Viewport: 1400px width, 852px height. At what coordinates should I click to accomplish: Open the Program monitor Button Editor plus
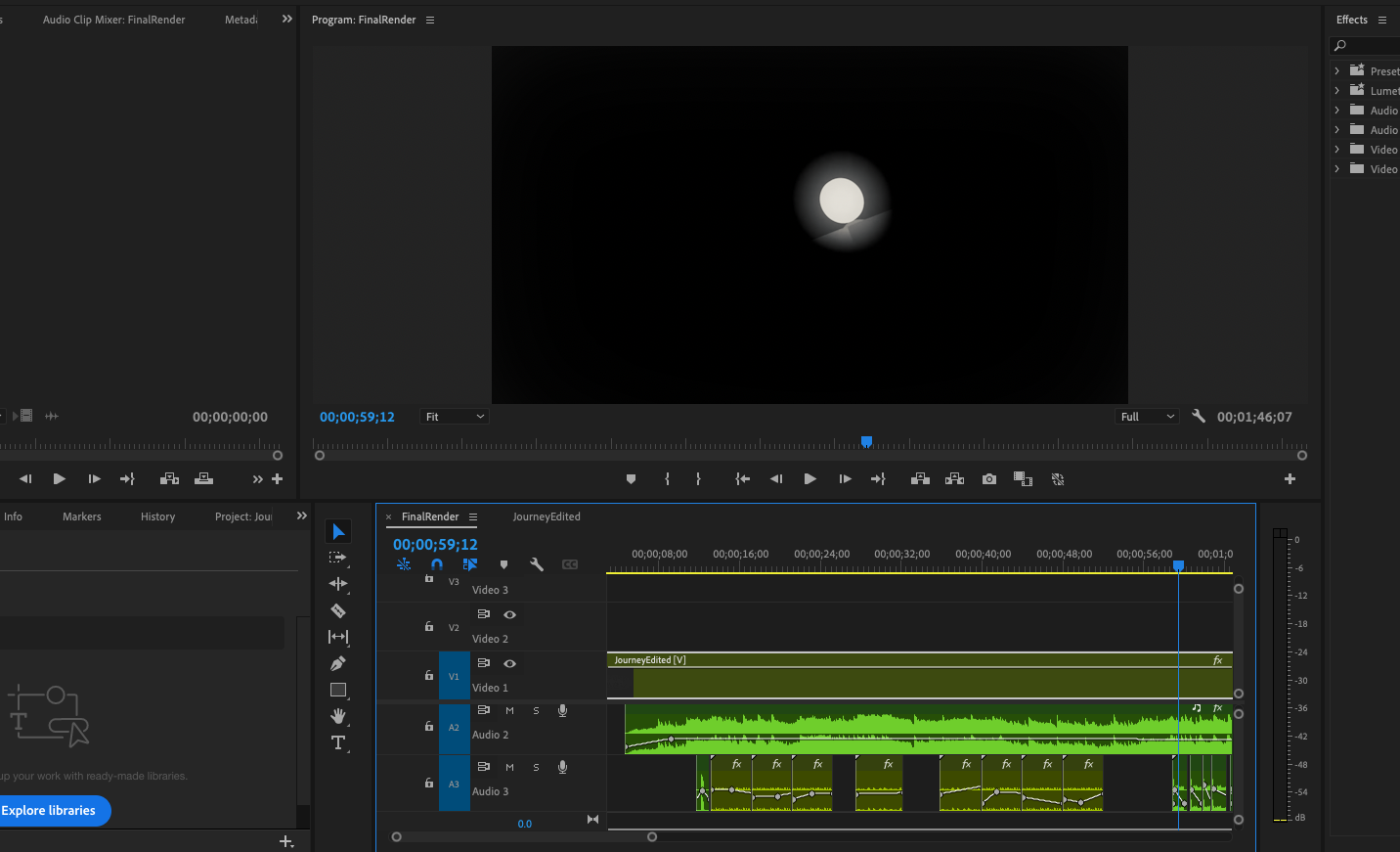1290,479
